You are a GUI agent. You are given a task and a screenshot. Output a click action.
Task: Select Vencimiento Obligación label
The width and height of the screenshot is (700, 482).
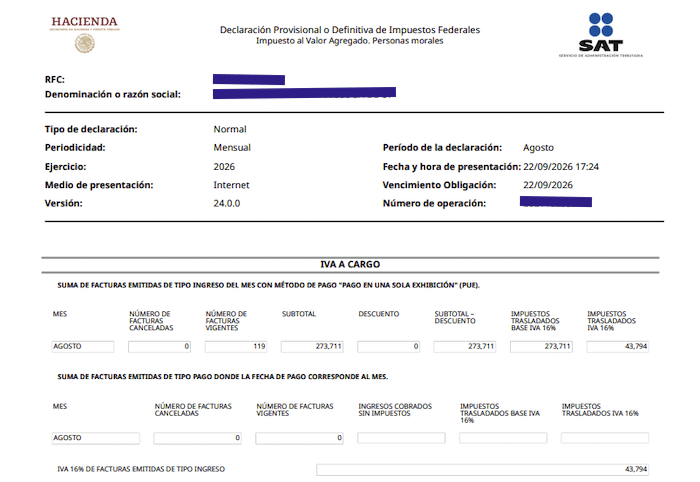click(x=439, y=185)
